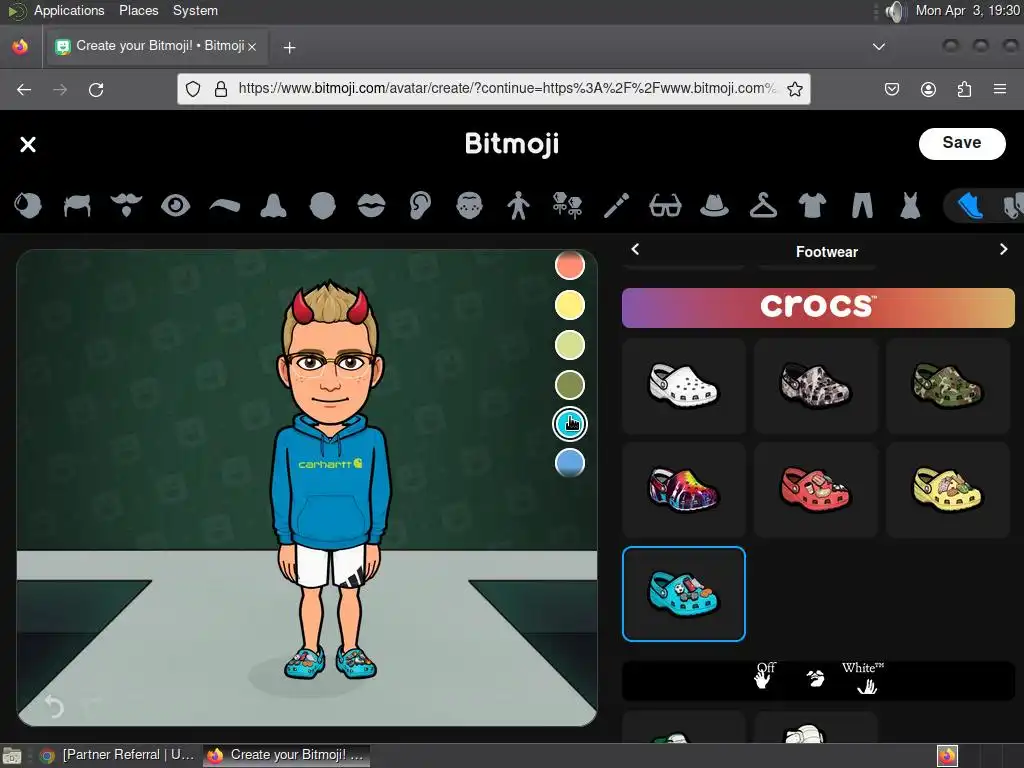Open the System menu
The width and height of the screenshot is (1024, 768).
point(195,10)
